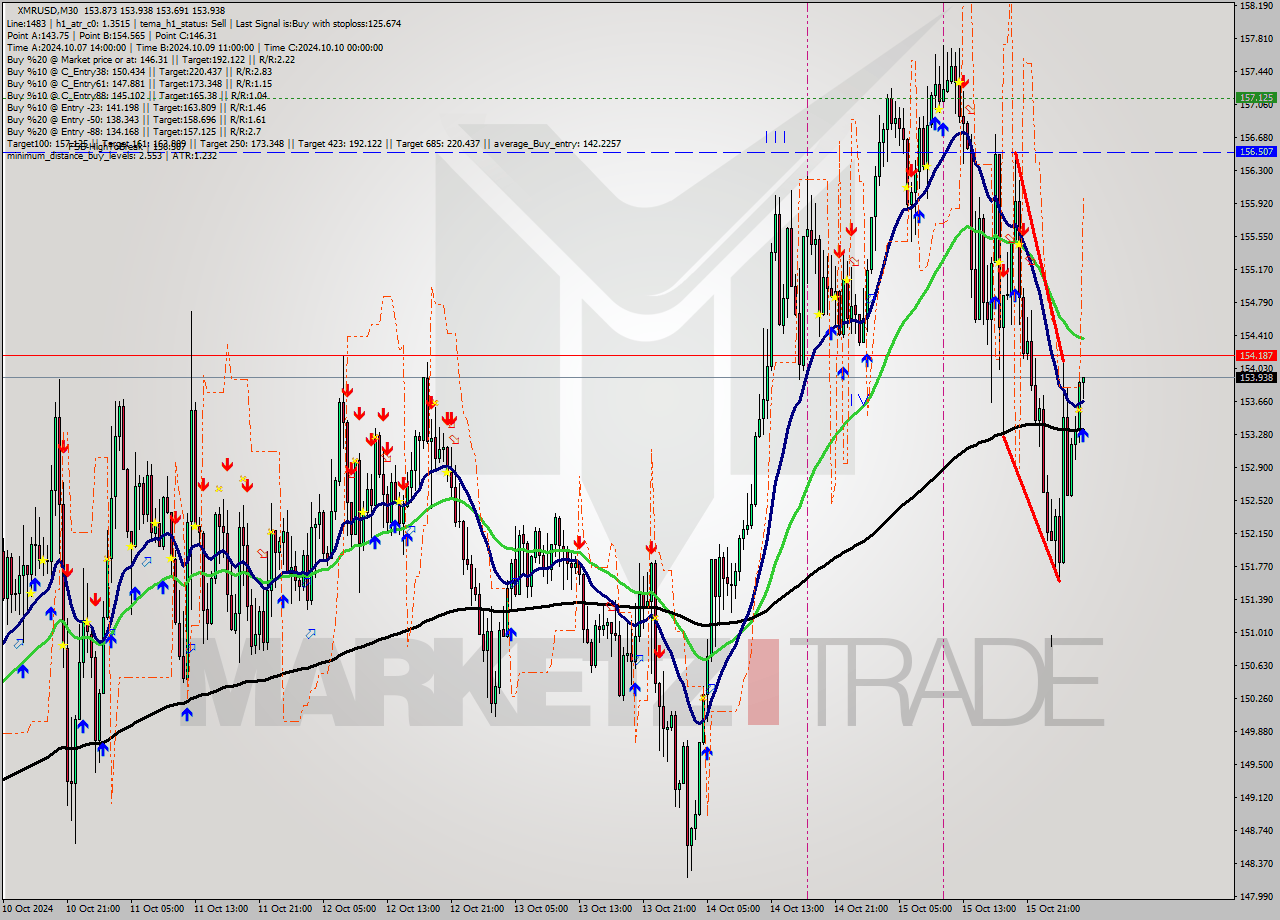Select the 'Line:1483 | h1_atr_c0' info line
This screenshot has height=920, width=1280.
tap(204, 23)
